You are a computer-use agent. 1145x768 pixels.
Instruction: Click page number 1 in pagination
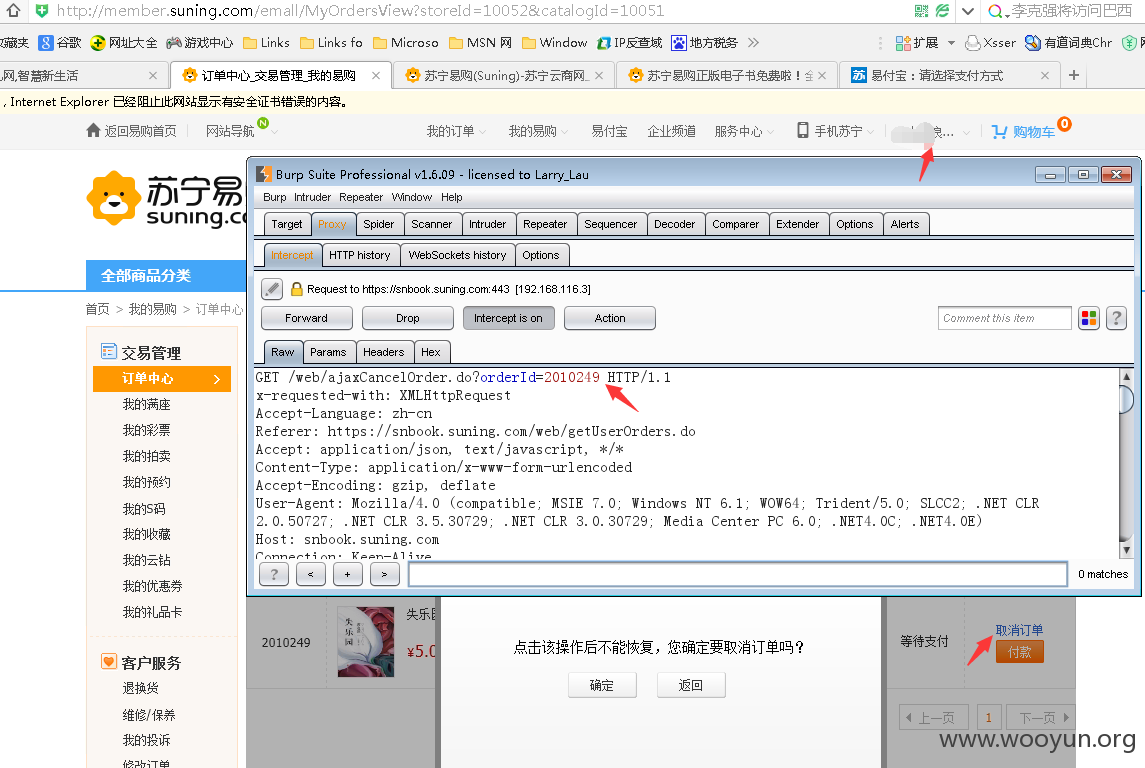988,718
